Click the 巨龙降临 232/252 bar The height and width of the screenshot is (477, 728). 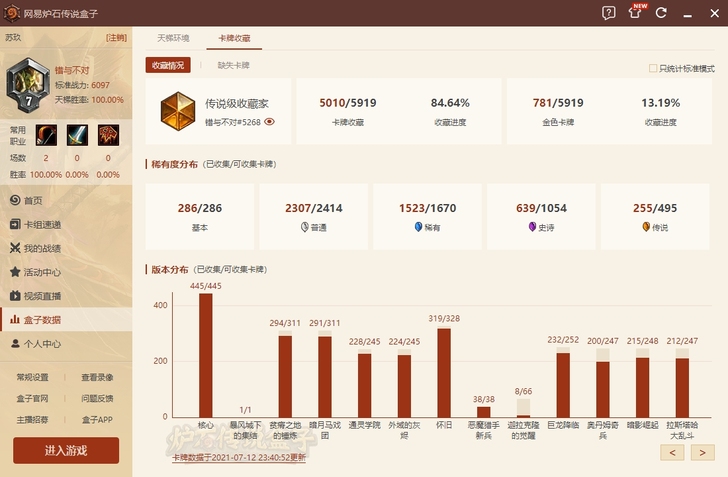pos(563,382)
